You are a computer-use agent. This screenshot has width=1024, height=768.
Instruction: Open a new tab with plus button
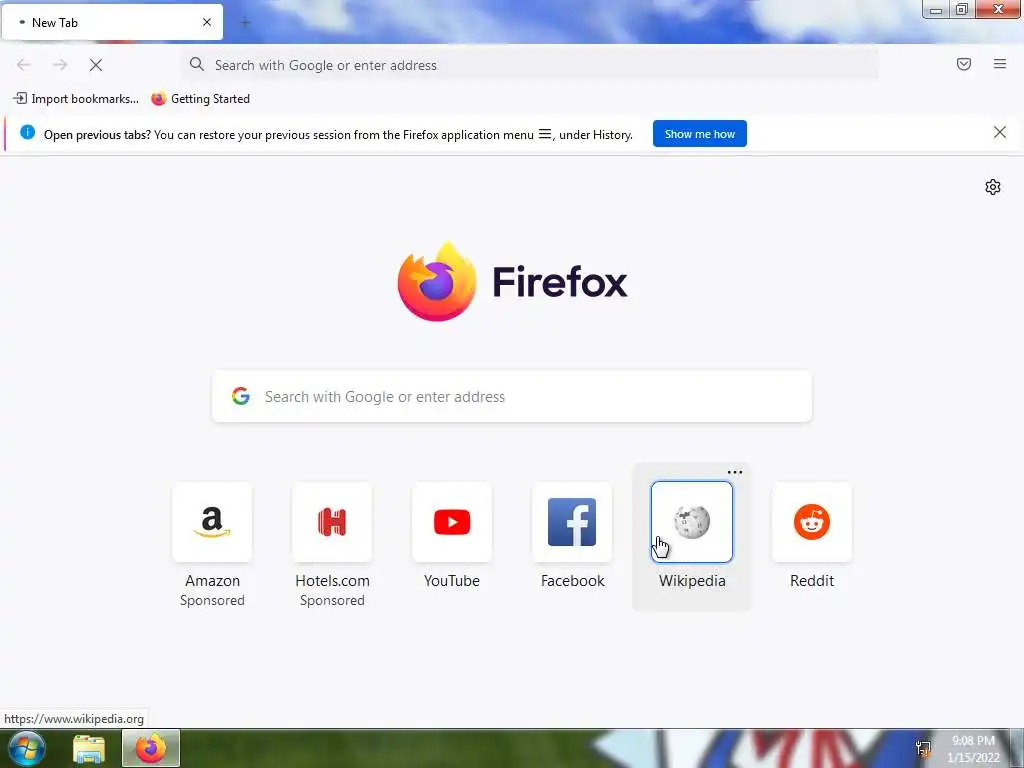pos(245,23)
